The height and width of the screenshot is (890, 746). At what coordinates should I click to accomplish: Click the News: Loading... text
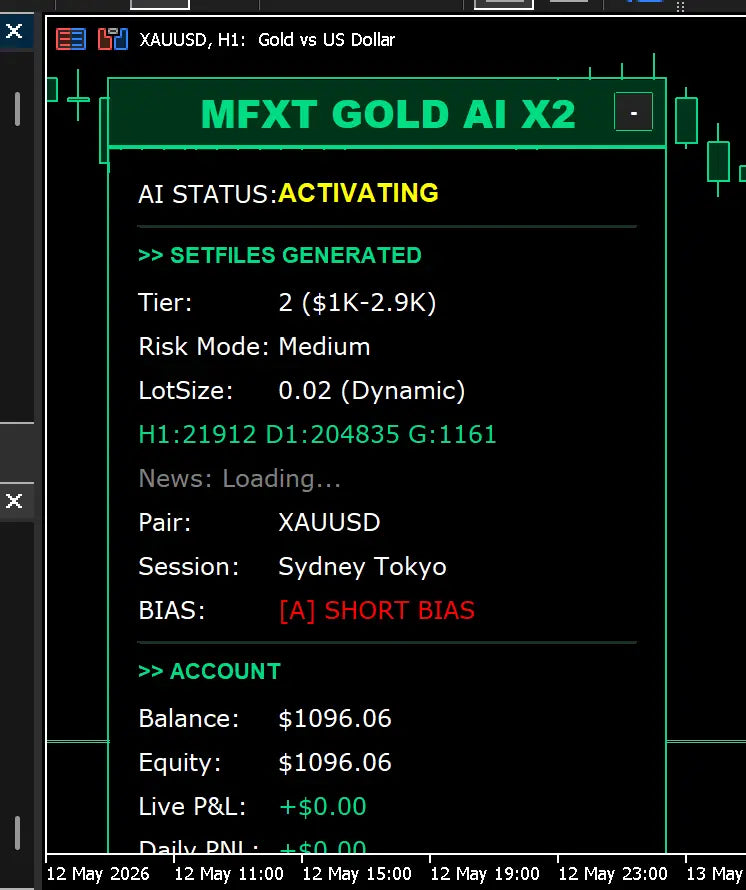coord(240,478)
